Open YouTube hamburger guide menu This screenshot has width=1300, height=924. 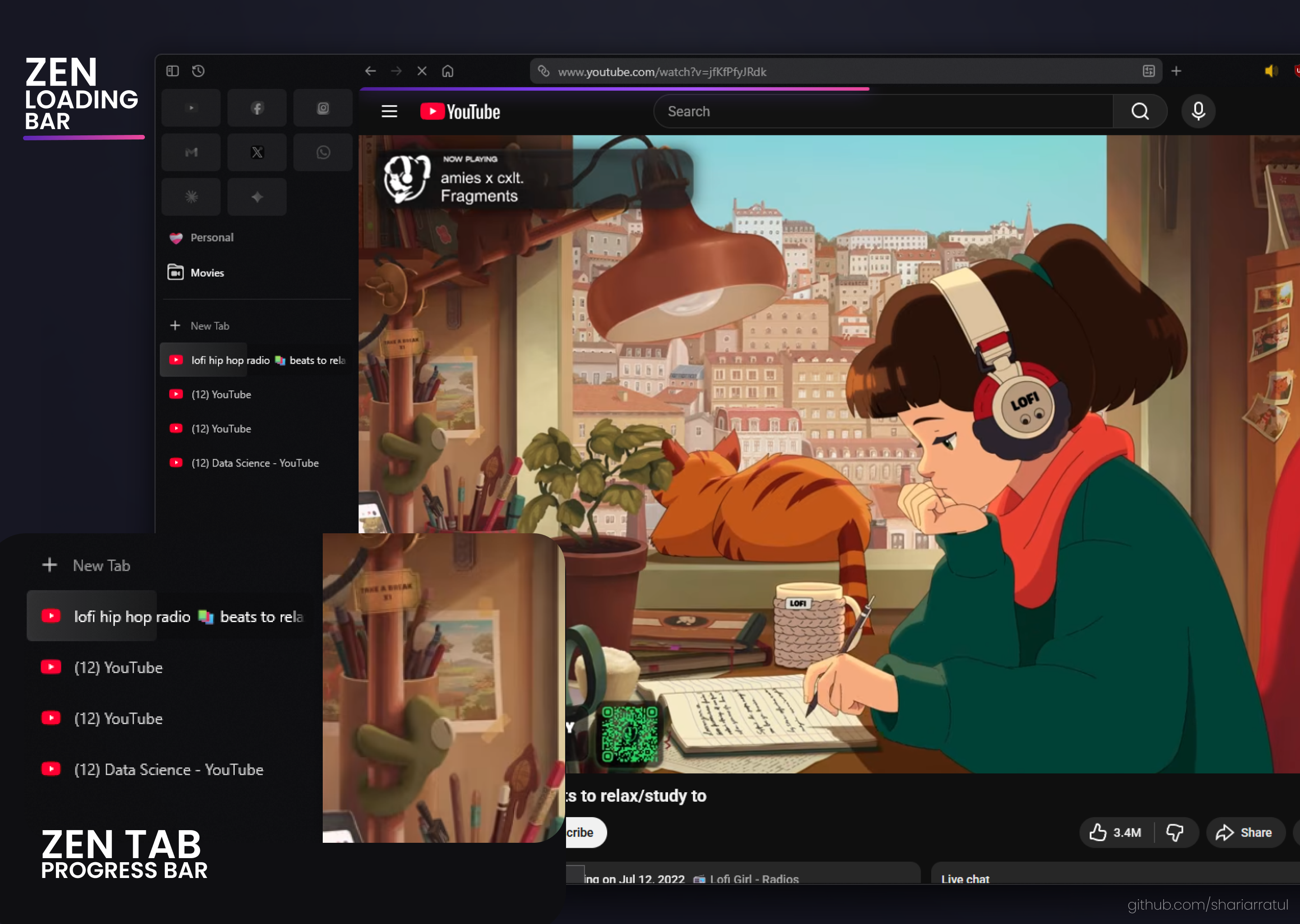[x=389, y=111]
